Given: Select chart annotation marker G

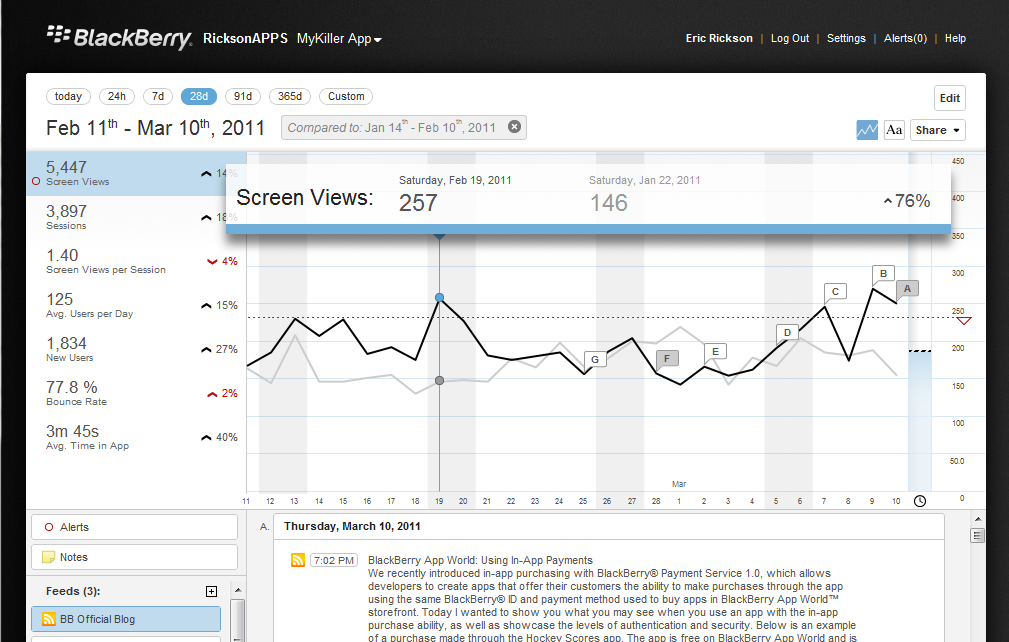Looking at the screenshot, I should pyautogui.click(x=595, y=360).
